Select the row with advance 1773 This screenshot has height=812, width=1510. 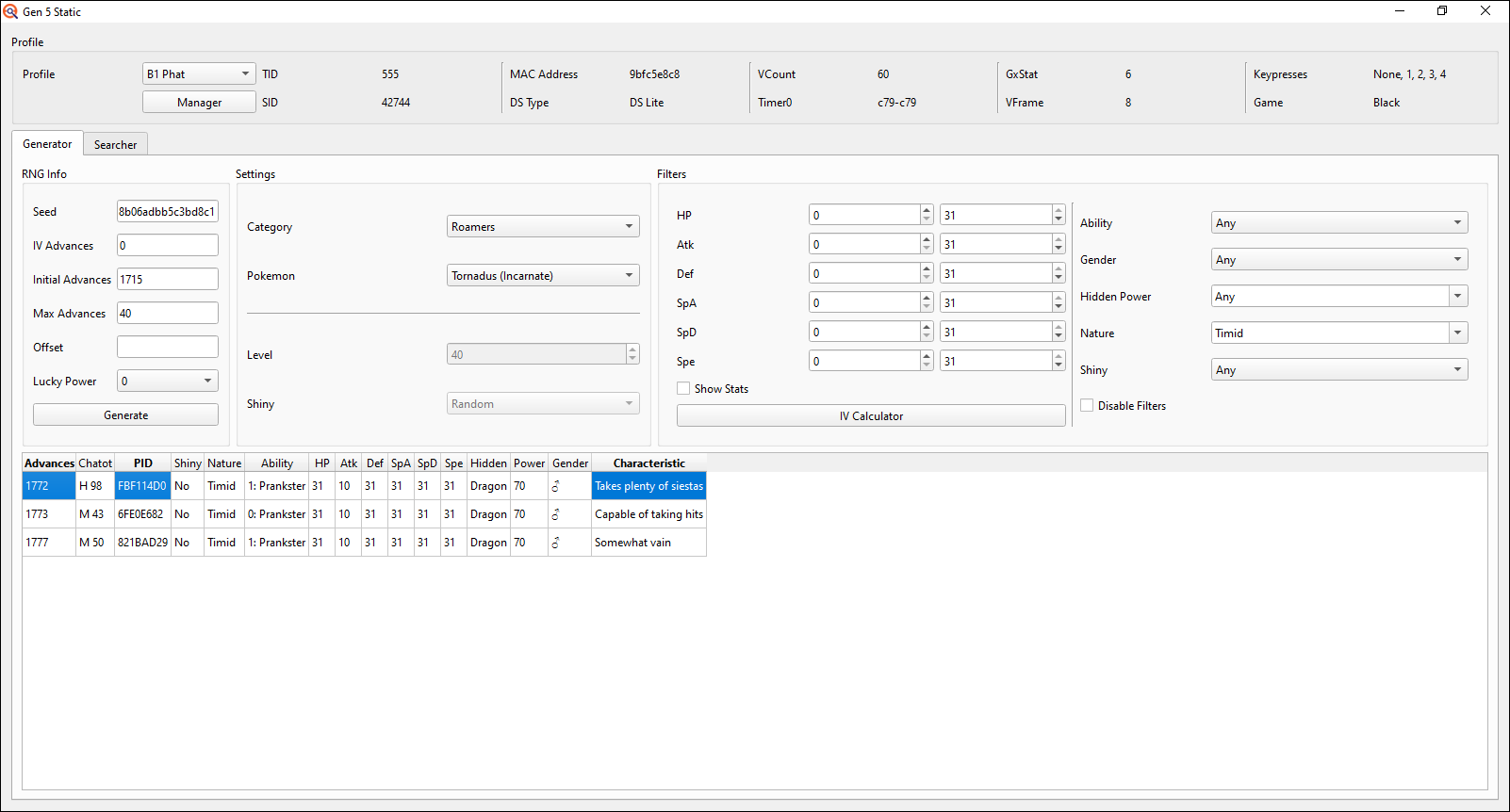(x=364, y=513)
